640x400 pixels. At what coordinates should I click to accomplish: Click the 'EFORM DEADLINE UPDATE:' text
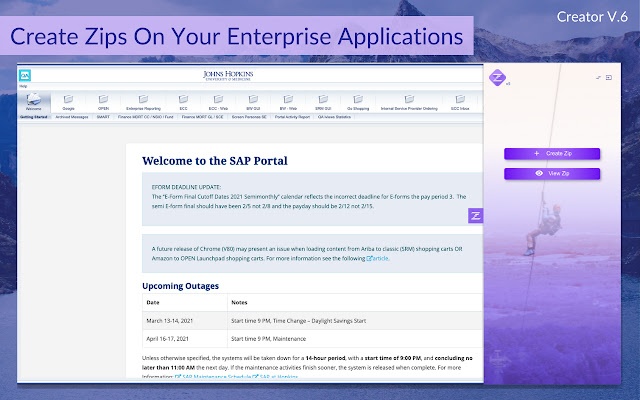(186, 187)
